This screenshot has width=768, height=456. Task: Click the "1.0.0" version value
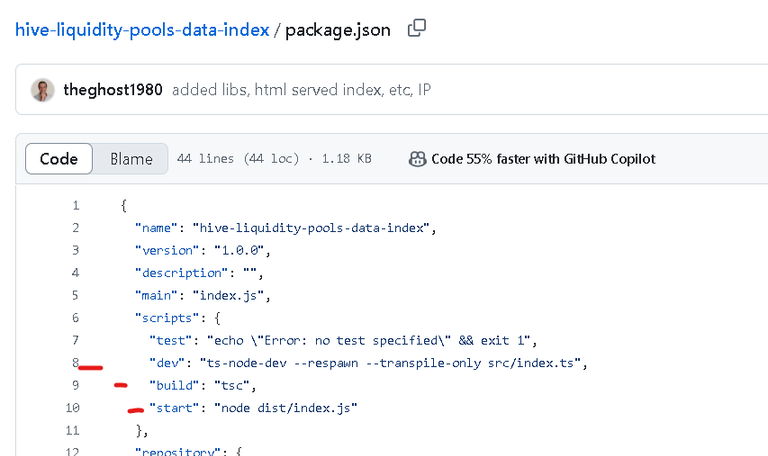[240, 250]
